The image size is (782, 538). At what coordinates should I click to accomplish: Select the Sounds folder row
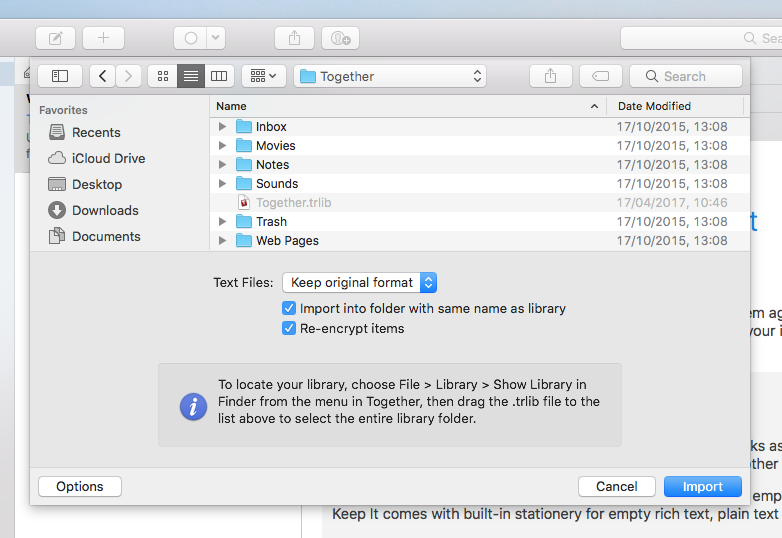pyautogui.click(x=480, y=183)
